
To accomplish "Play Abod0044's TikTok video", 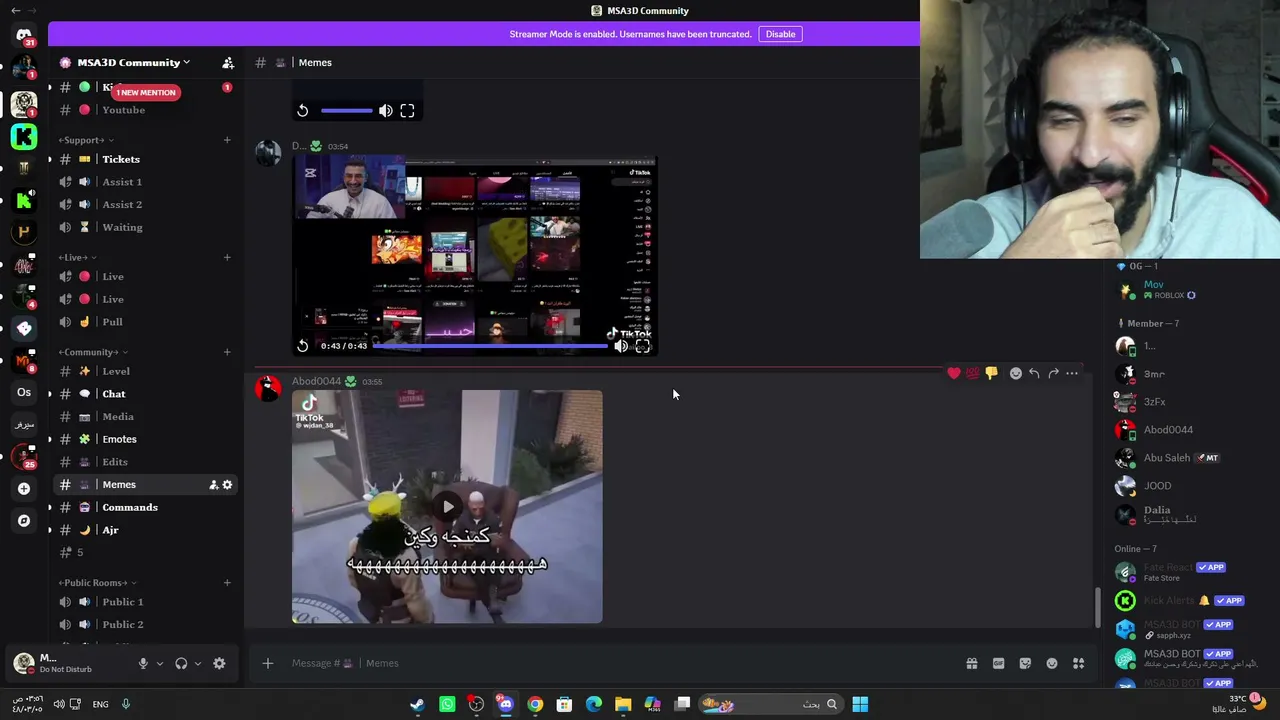I will (x=447, y=507).
